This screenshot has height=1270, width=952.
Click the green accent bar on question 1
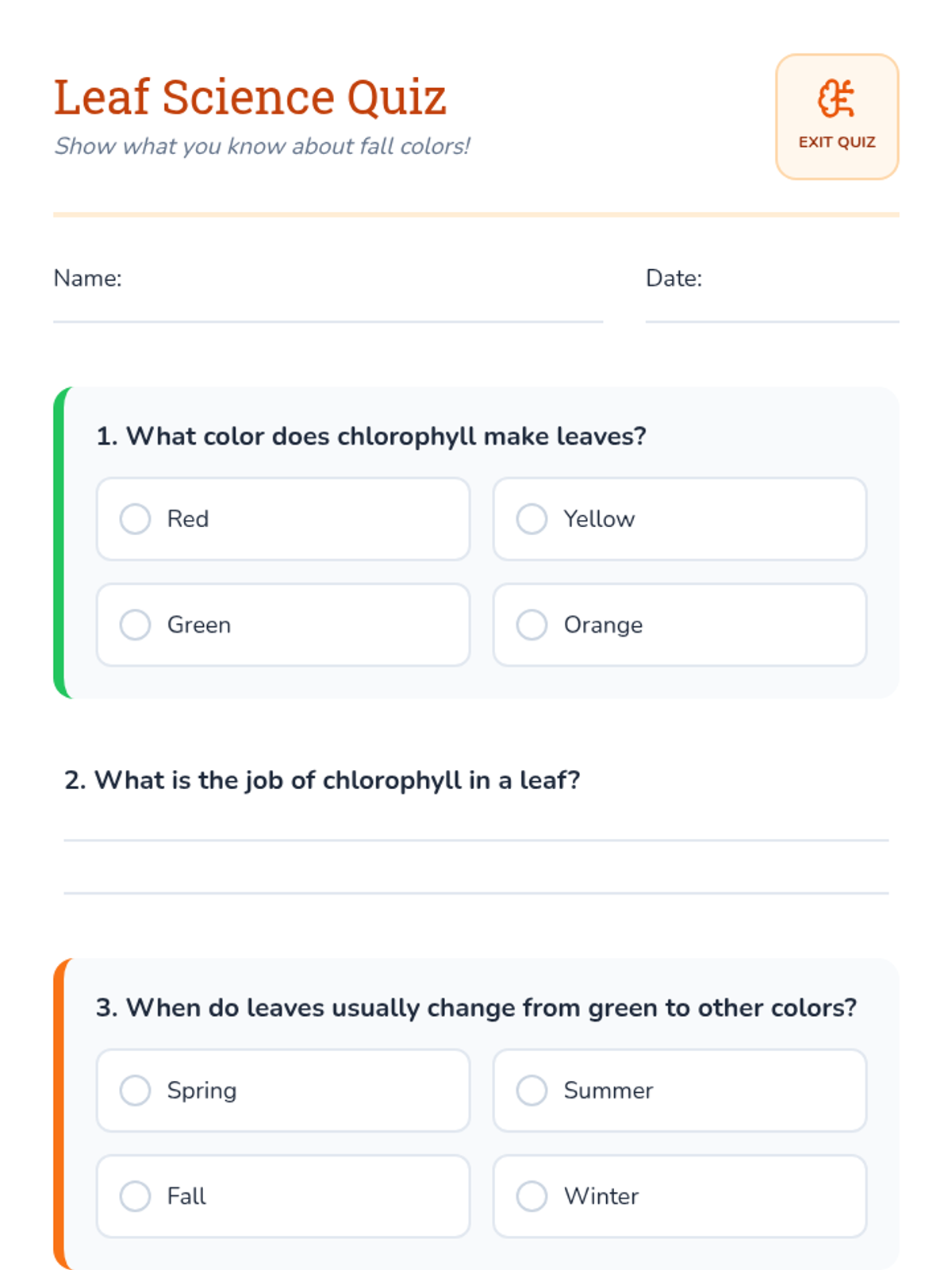coord(59,543)
